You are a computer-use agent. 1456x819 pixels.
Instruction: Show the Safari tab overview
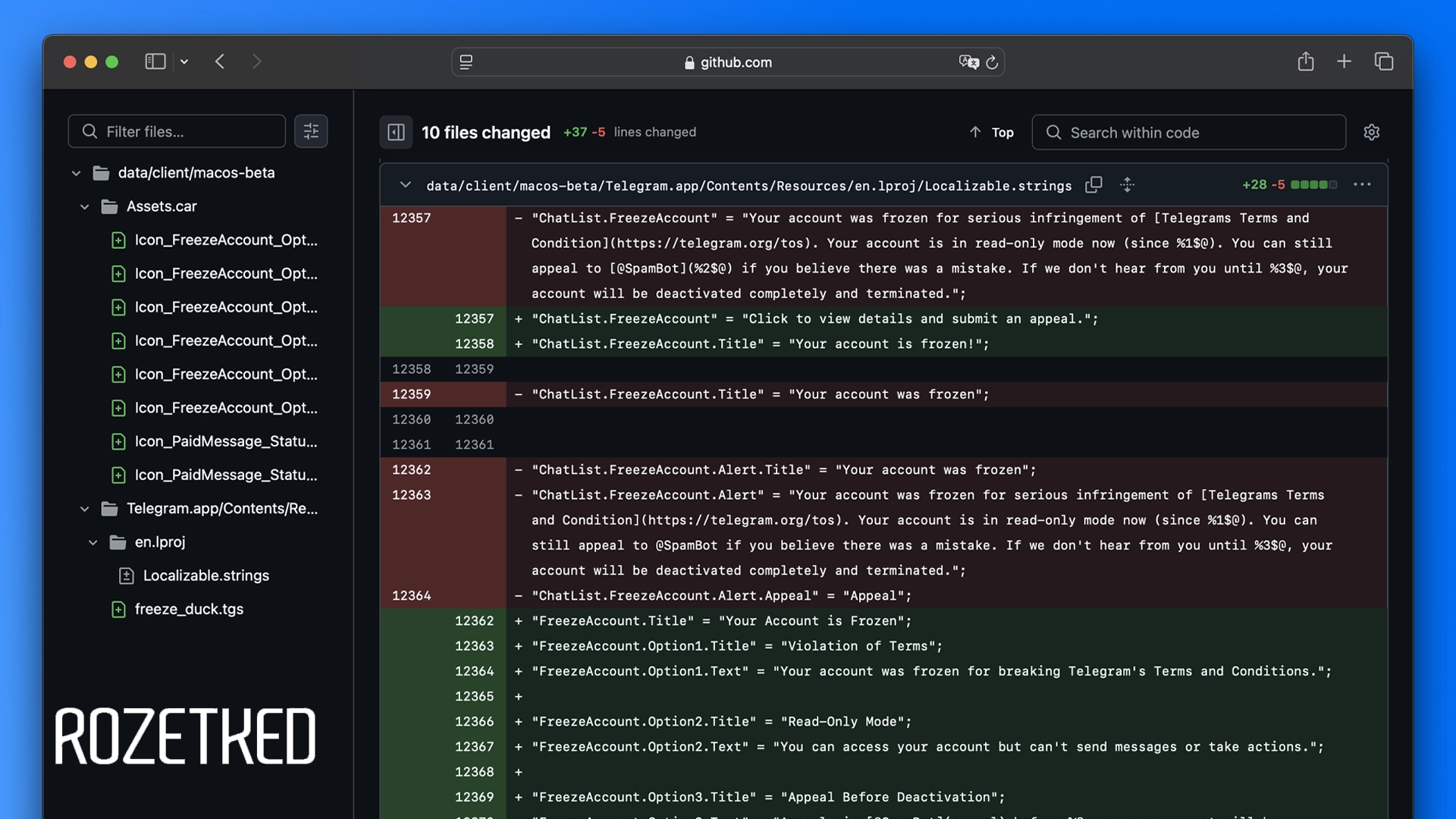[1384, 61]
